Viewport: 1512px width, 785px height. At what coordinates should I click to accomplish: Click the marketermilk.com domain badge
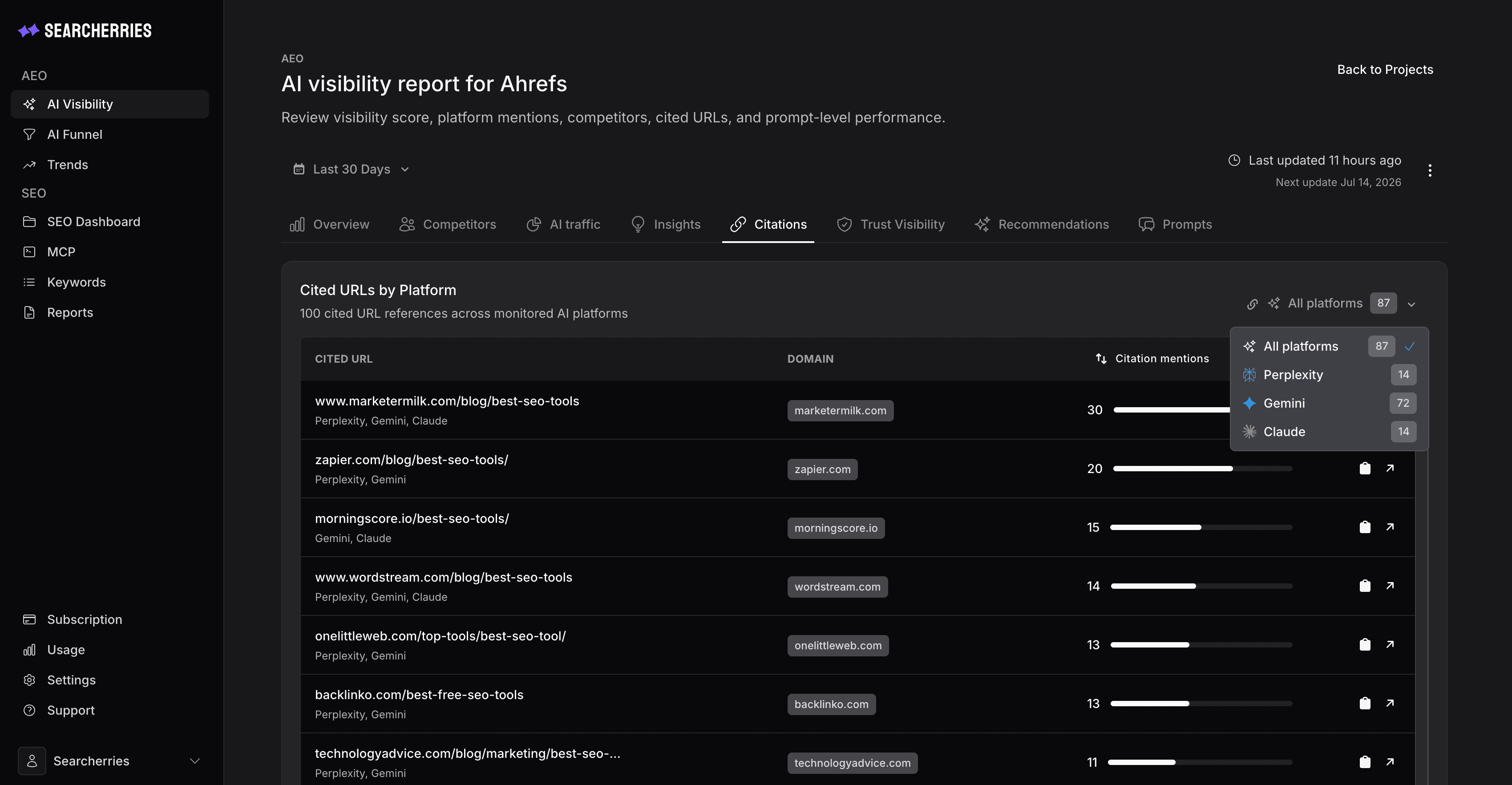(840, 410)
